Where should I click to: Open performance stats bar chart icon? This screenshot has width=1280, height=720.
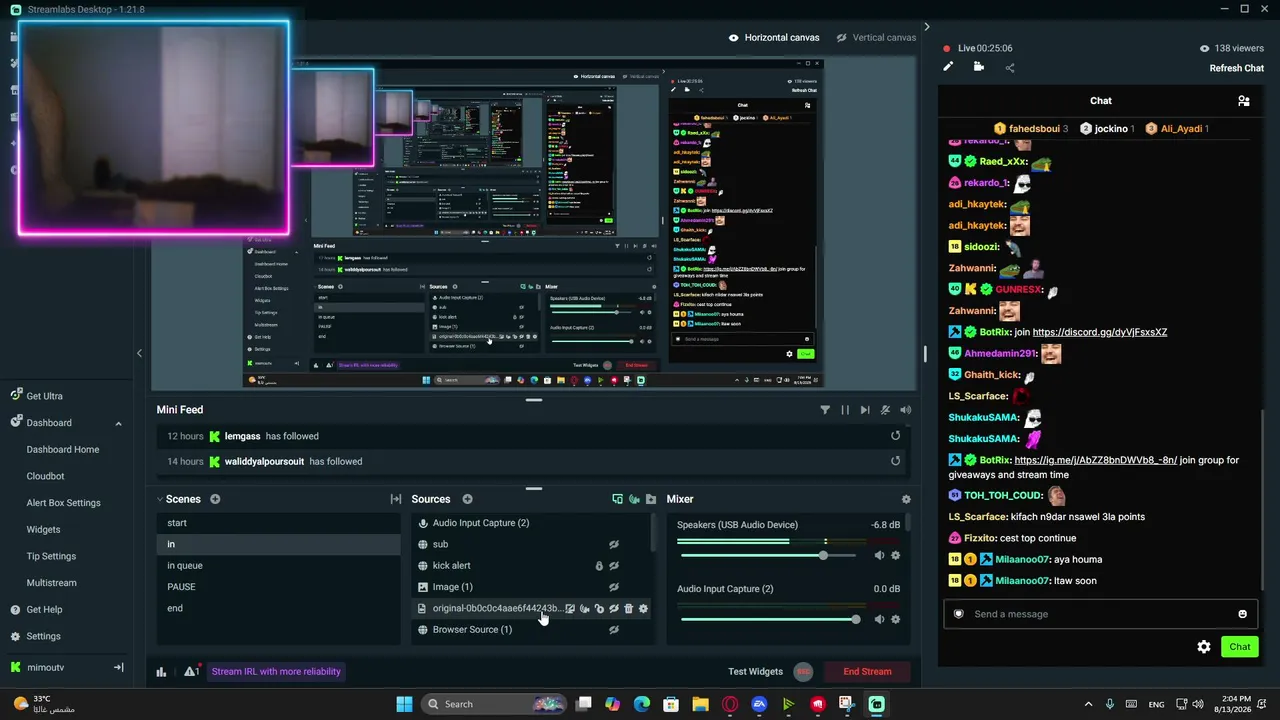coord(161,672)
